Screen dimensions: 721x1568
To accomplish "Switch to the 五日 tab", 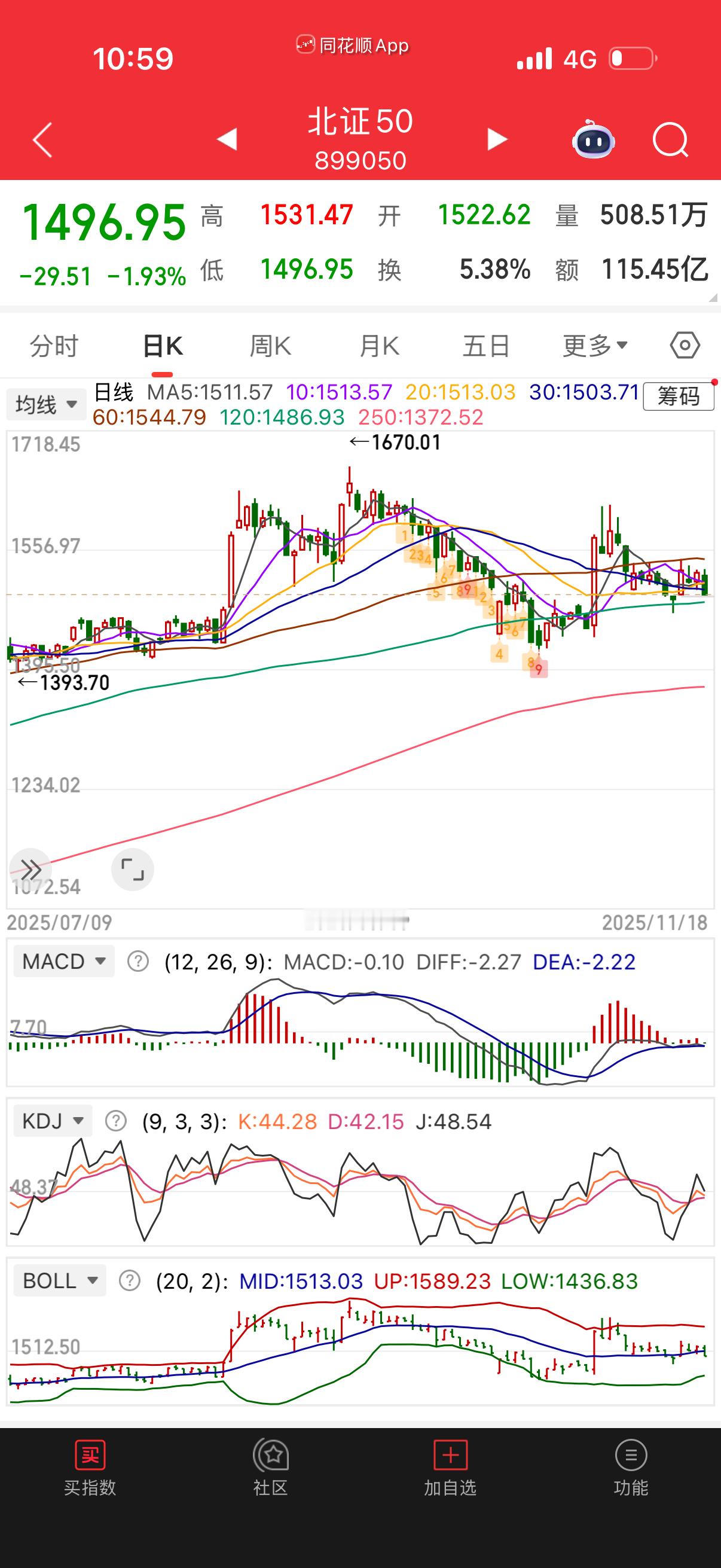I will point(486,346).
